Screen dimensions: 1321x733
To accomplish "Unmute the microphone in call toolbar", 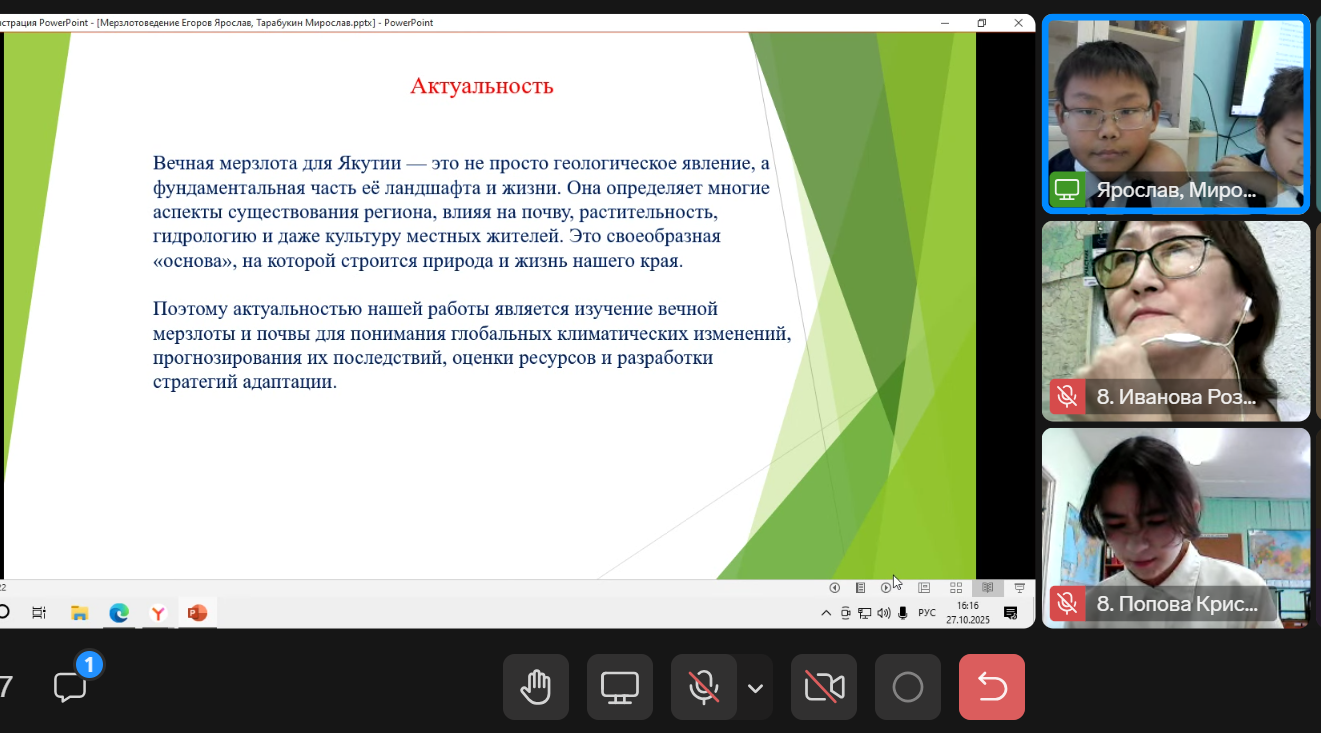I will pos(704,687).
